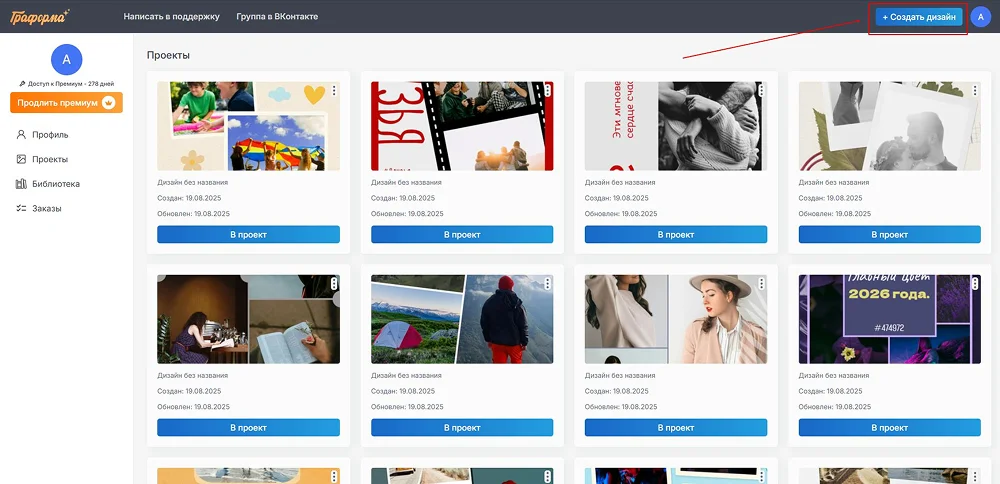Viewport: 1000px width, 484px height.
Task: Open three-dot menu on tent mountain project
Action: [x=548, y=284]
